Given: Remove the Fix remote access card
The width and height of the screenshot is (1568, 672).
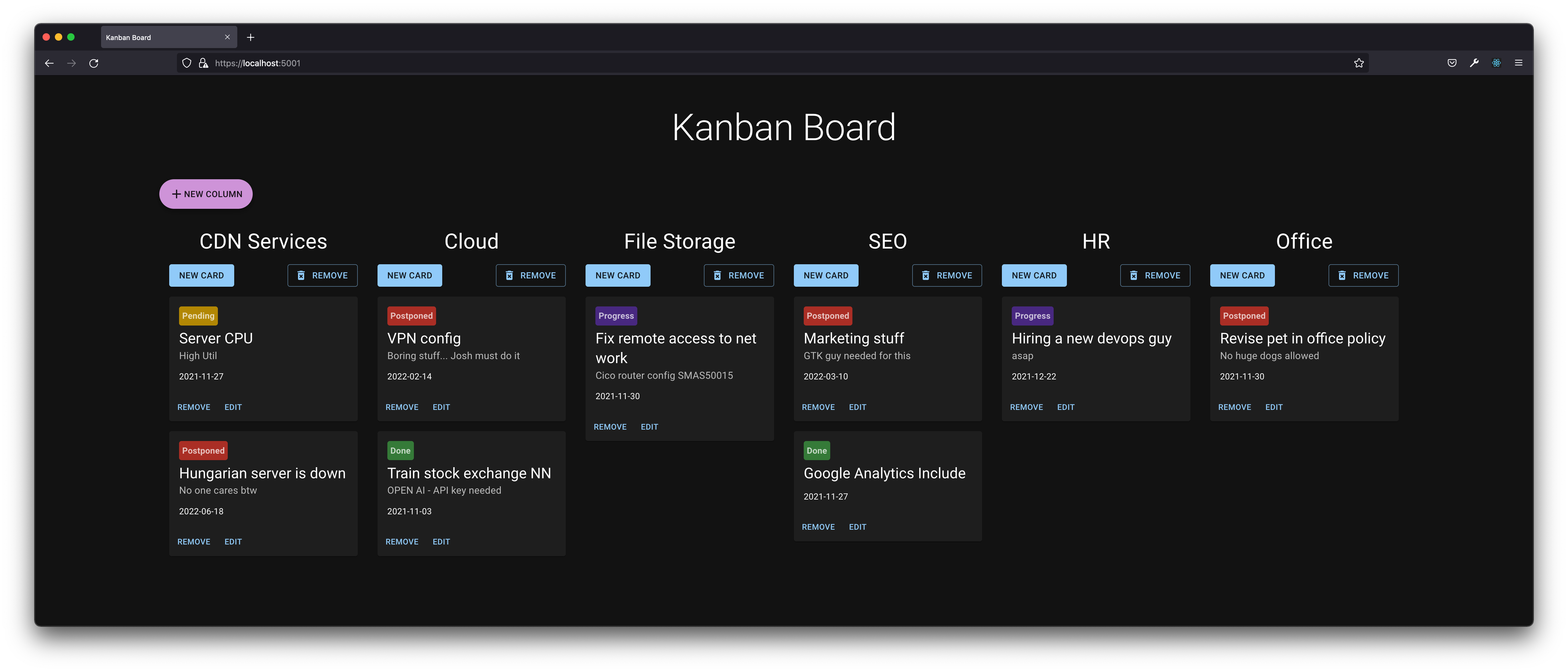Looking at the screenshot, I should [610, 426].
